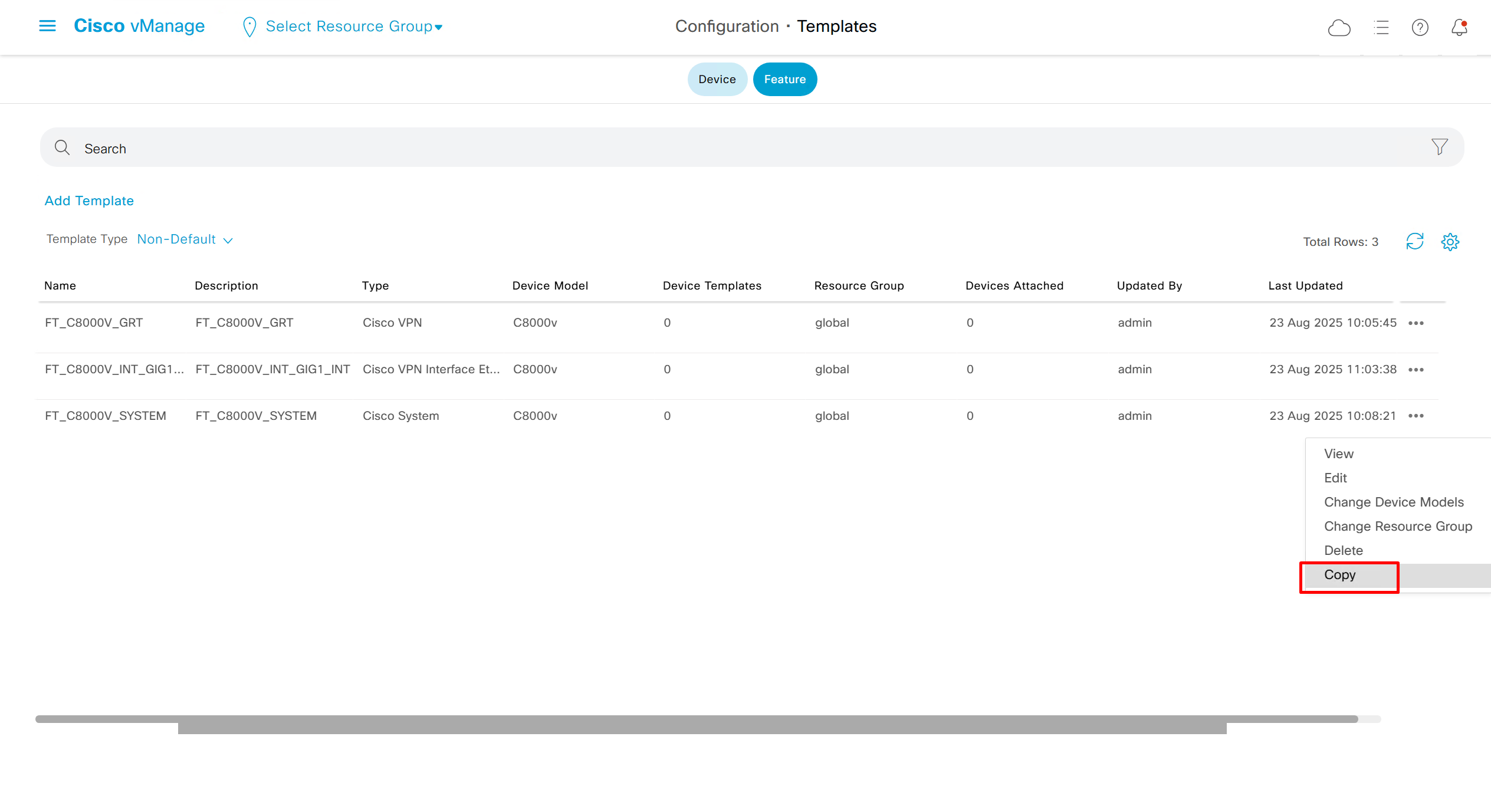This screenshot has width=1491, height=812.
Task: Click the Add Template link
Action: [89, 201]
